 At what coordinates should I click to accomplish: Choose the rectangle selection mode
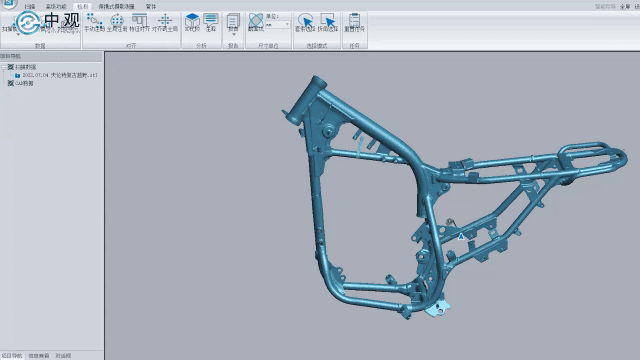(328, 22)
